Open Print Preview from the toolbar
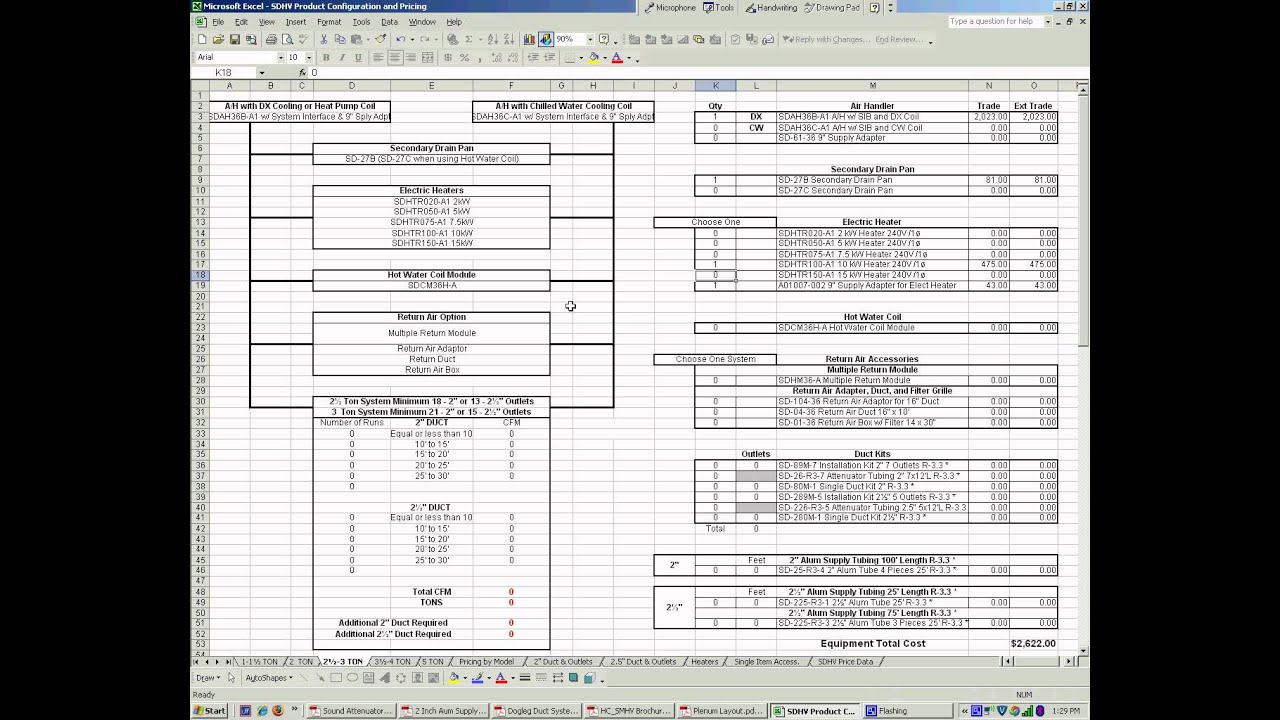Viewport: 1280px width, 720px height. (x=287, y=39)
